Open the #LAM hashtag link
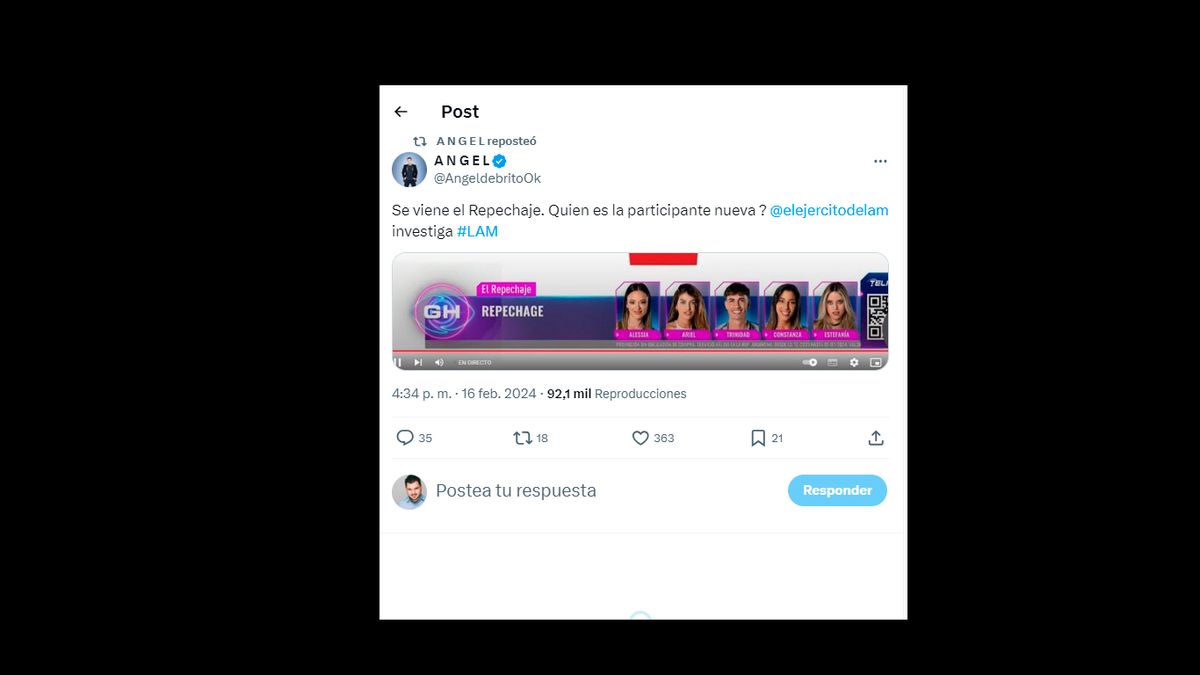This screenshot has height=675, width=1200. point(477,231)
